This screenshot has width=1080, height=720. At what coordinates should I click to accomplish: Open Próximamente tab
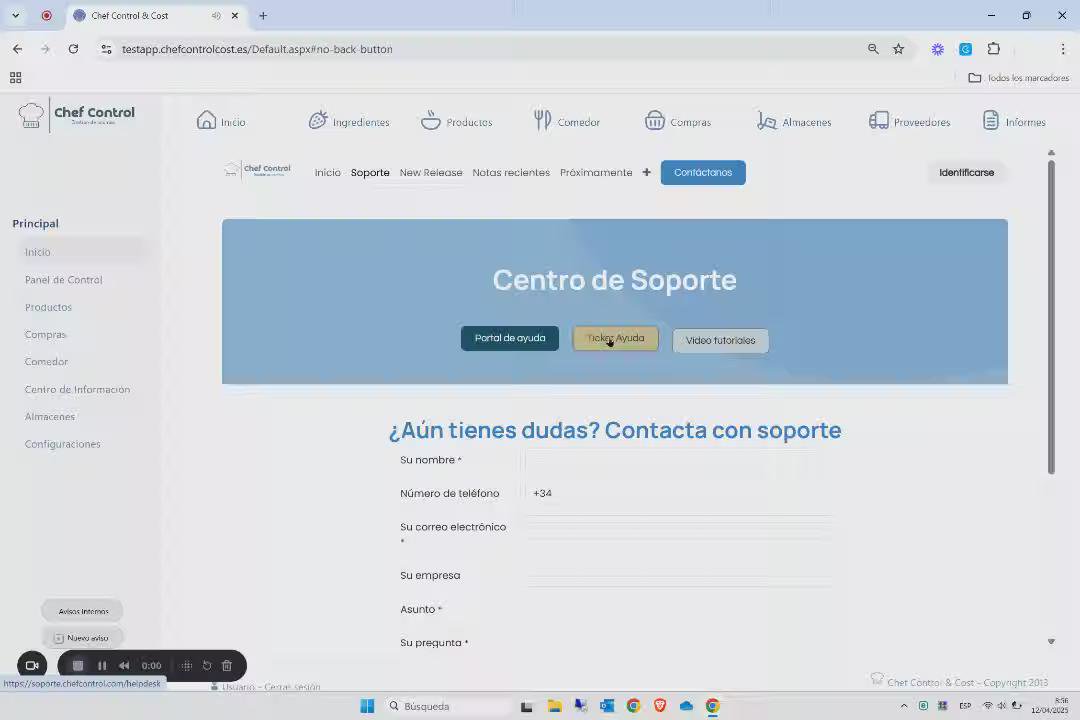(596, 172)
